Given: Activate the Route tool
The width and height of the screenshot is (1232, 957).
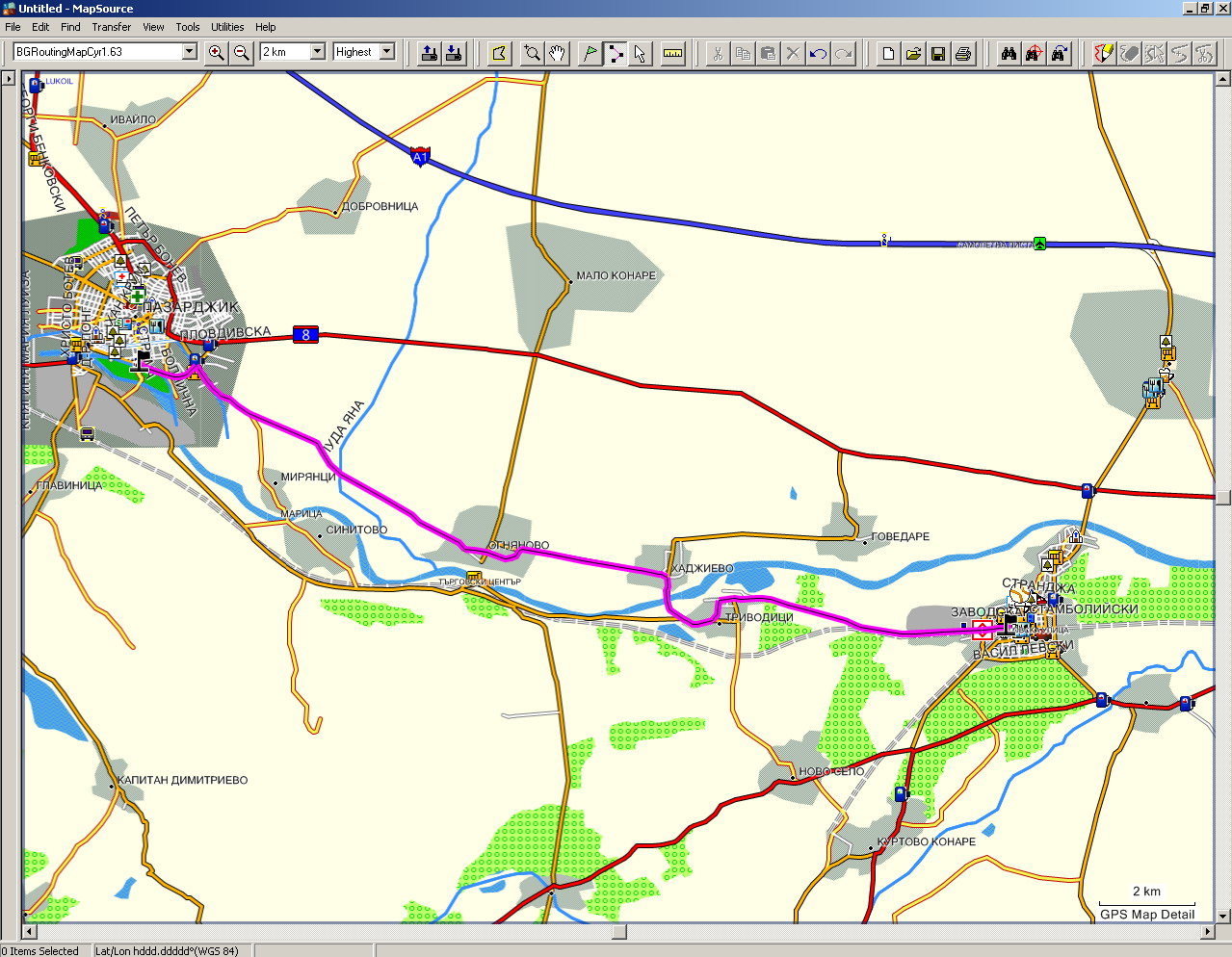Looking at the screenshot, I should 615,53.
